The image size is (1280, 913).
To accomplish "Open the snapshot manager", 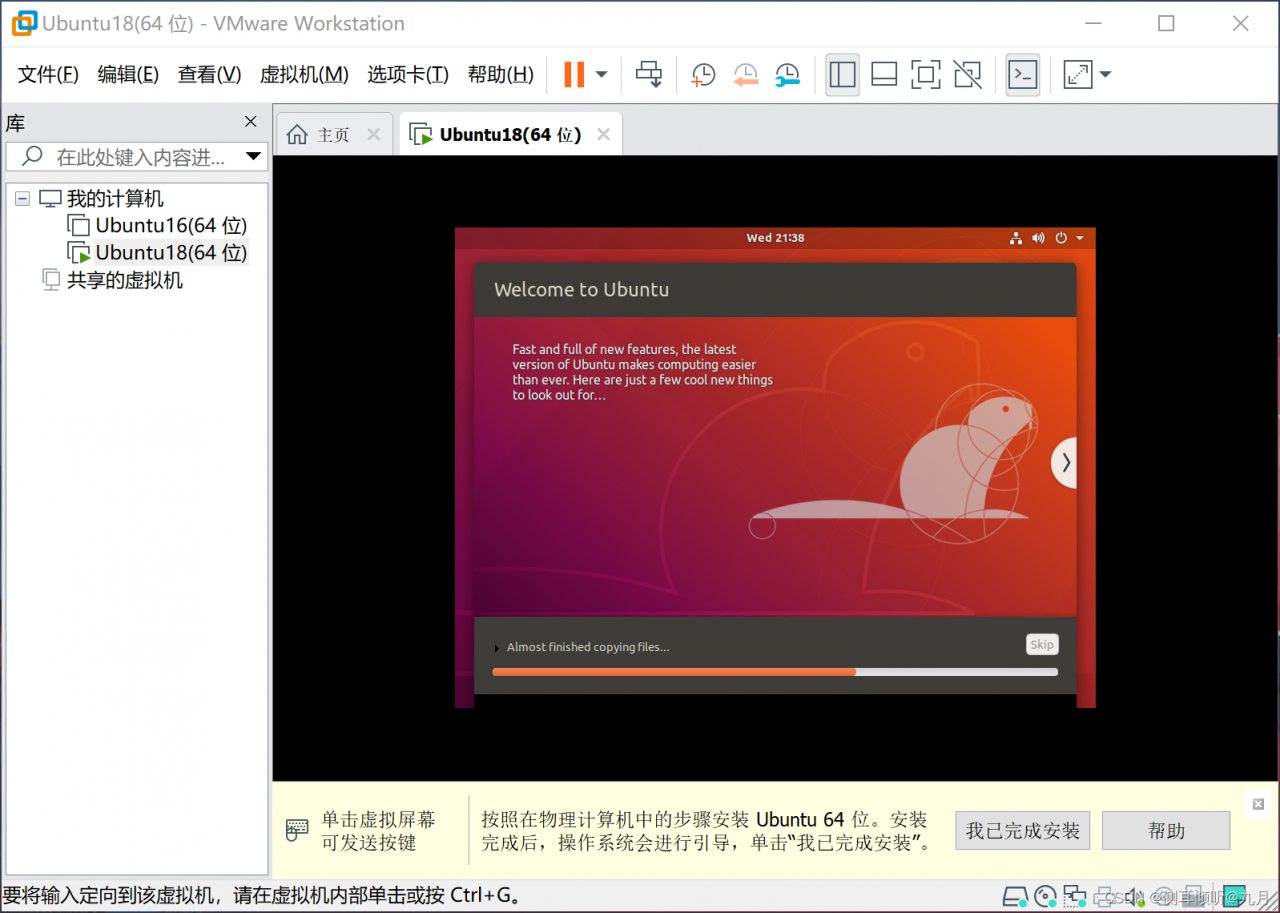I will click(788, 74).
